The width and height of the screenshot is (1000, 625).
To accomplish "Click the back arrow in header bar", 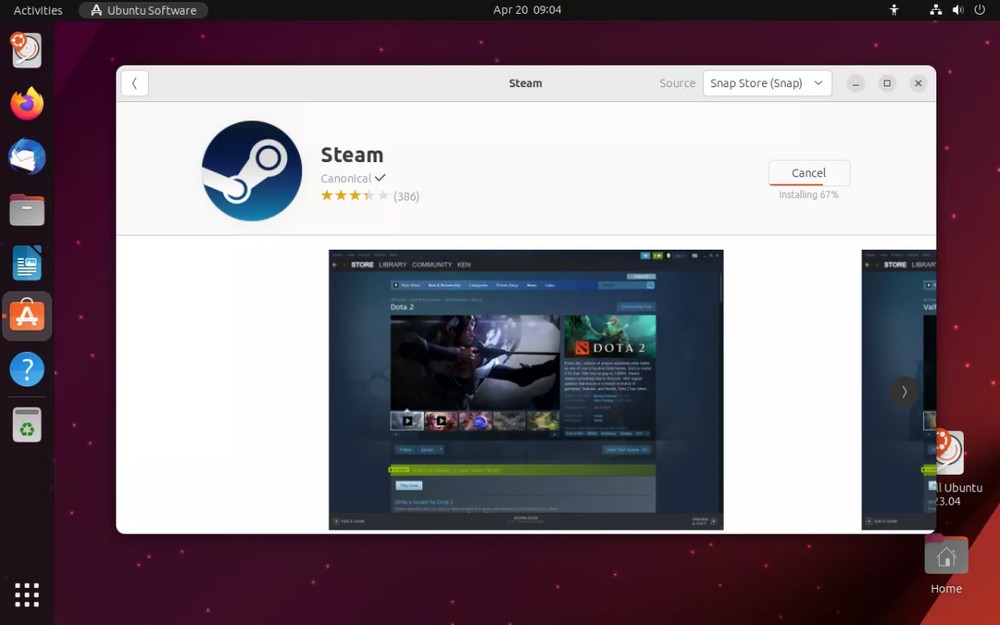I will click(x=134, y=83).
